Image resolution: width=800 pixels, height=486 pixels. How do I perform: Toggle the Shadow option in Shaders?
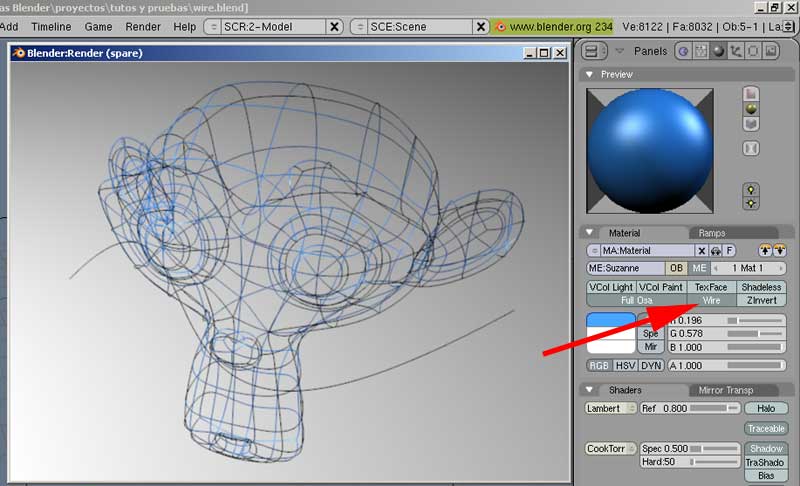click(x=766, y=448)
